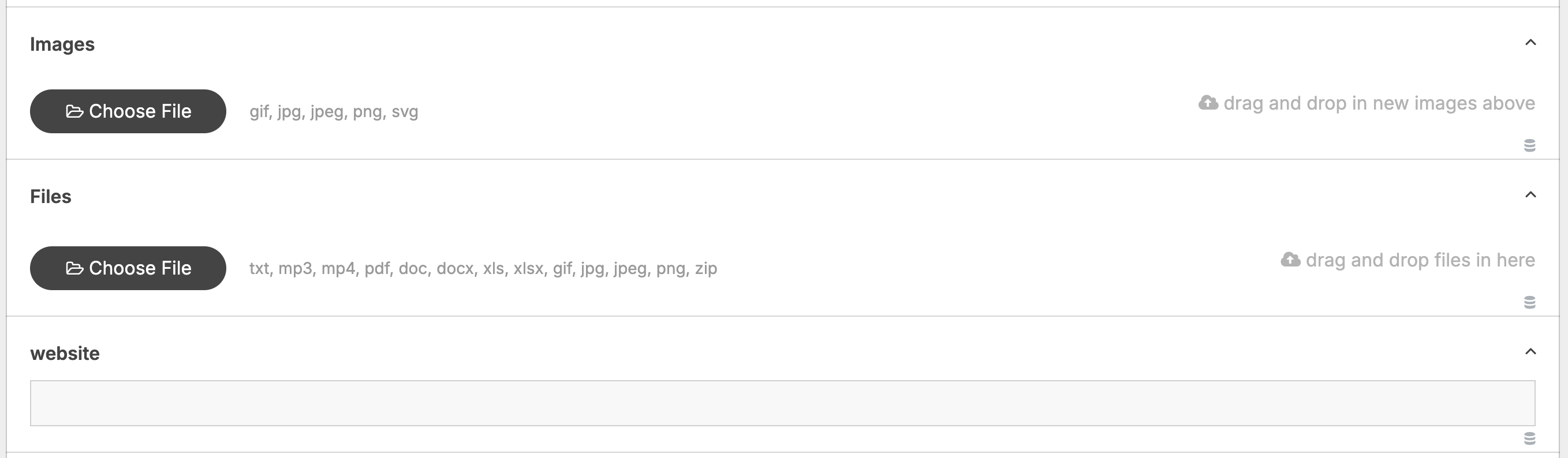Viewport: 1568px width, 458px height.
Task: Click the Files section heading
Action: [x=51, y=197]
